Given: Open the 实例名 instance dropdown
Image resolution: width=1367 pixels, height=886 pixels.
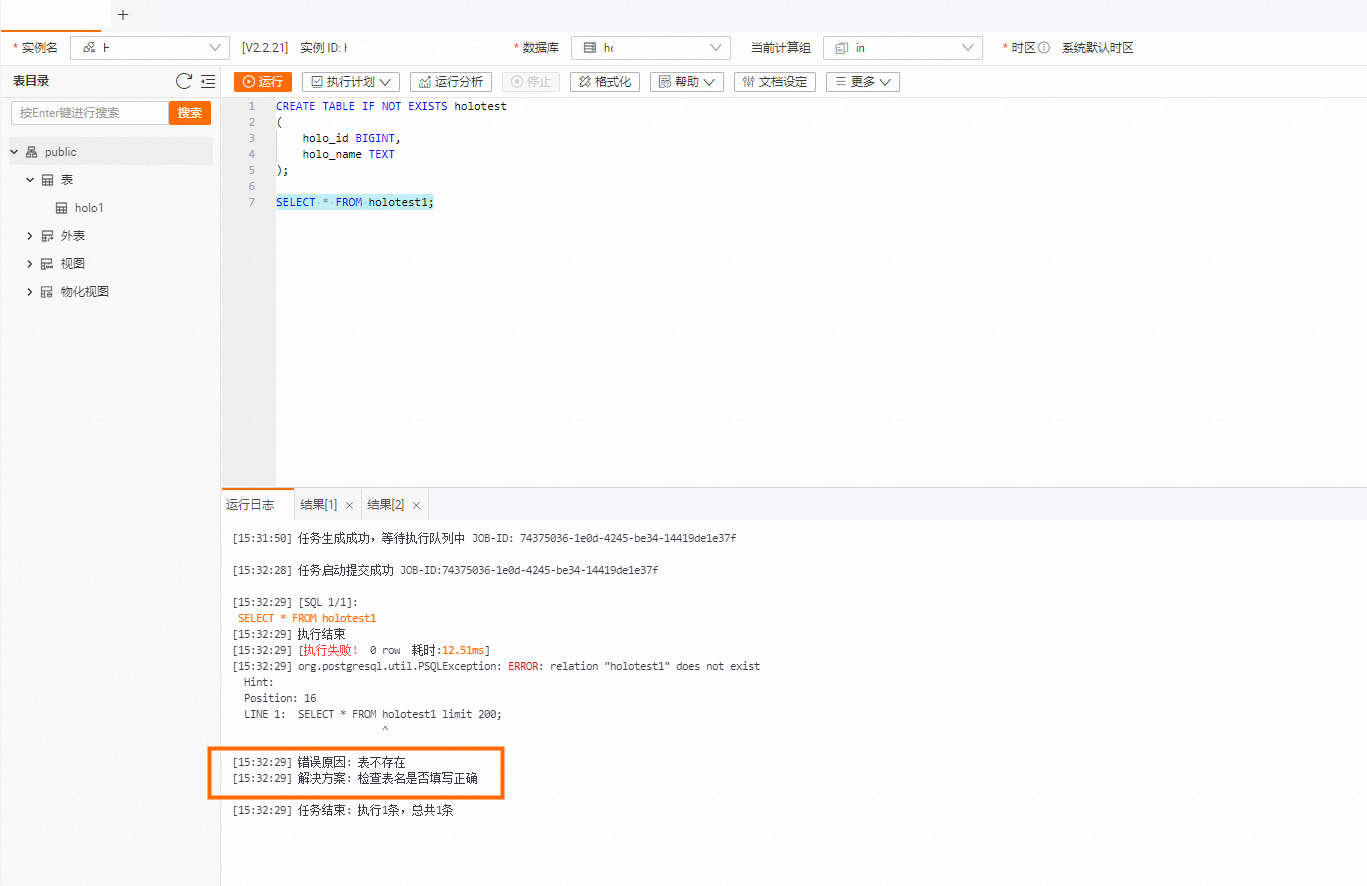Looking at the screenshot, I should (150, 48).
